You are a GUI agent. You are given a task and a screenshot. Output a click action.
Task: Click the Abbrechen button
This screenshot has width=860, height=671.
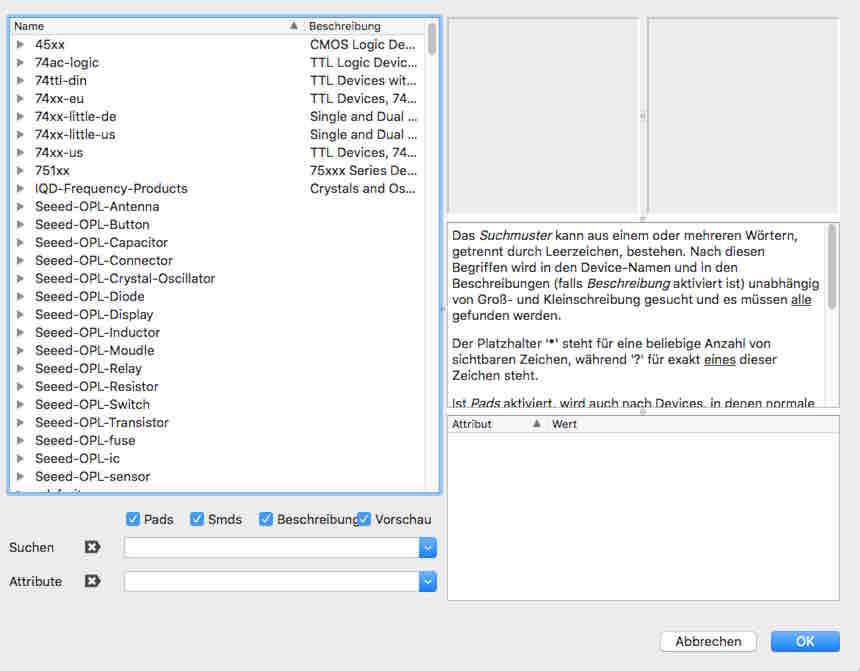point(708,641)
